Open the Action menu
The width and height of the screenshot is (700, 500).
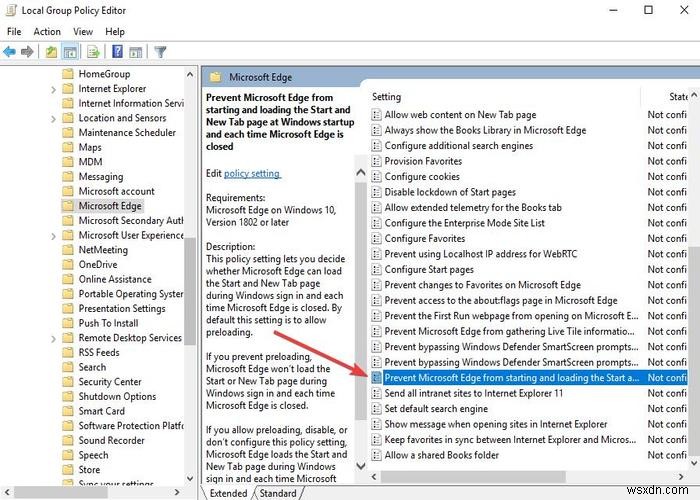(47, 32)
